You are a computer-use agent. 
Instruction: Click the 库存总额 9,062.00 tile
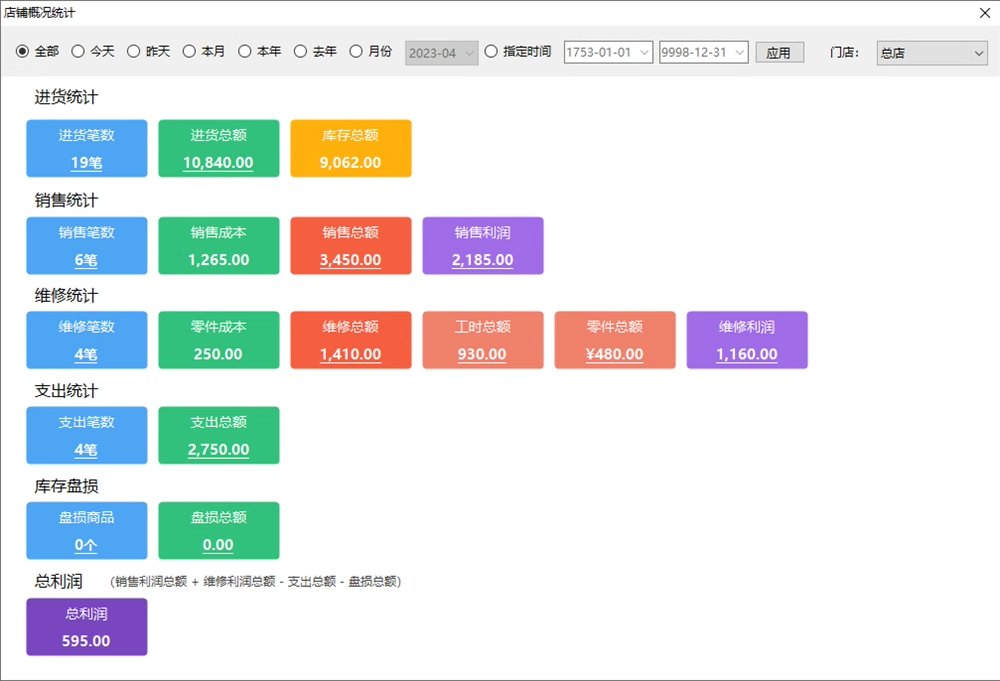pyautogui.click(x=351, y=149)
